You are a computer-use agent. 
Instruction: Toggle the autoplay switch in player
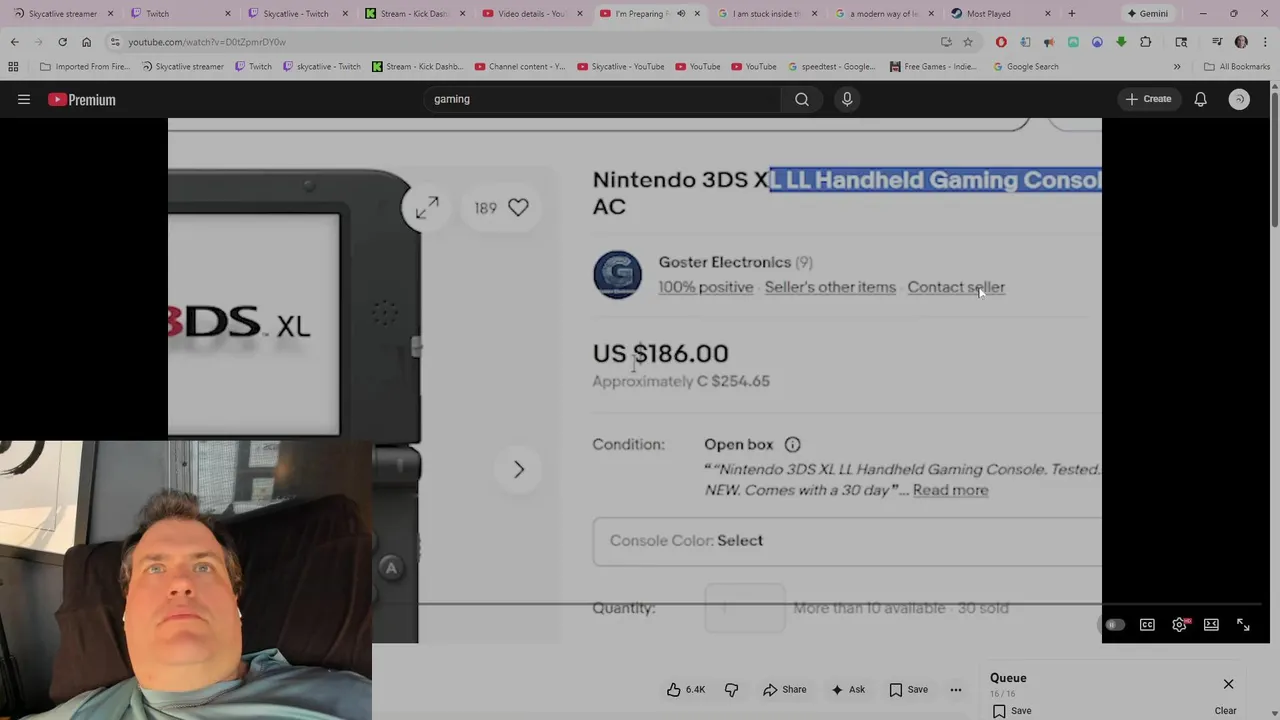click(x=1114, y=625)
